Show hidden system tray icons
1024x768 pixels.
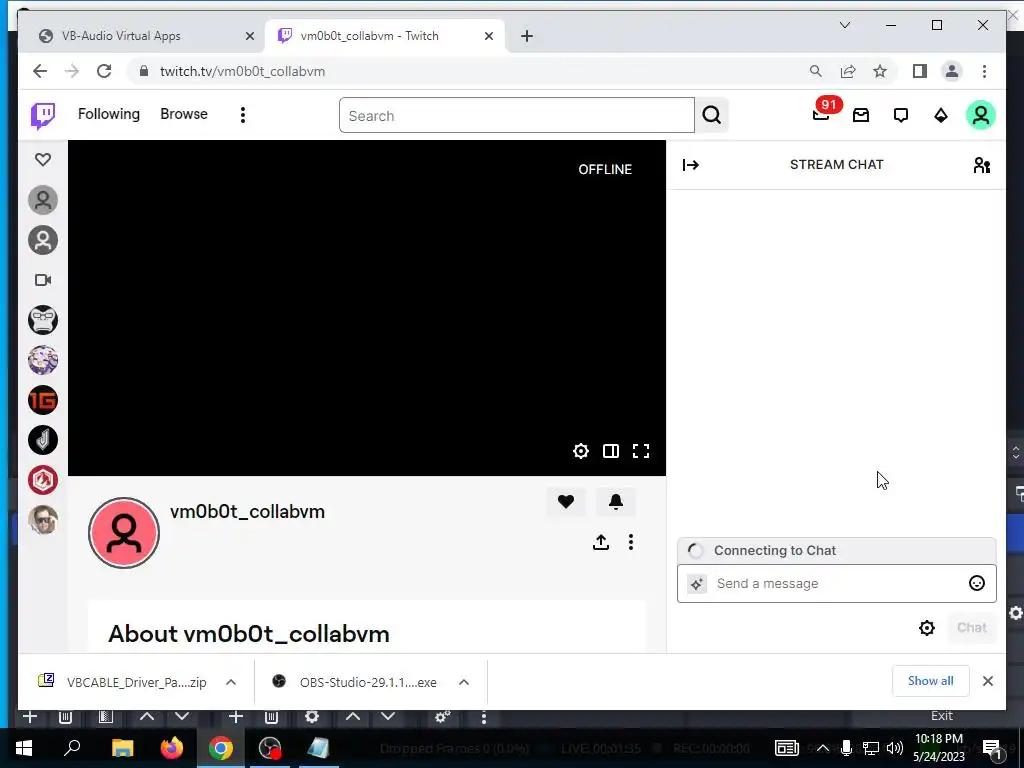(x=823, y=748)
